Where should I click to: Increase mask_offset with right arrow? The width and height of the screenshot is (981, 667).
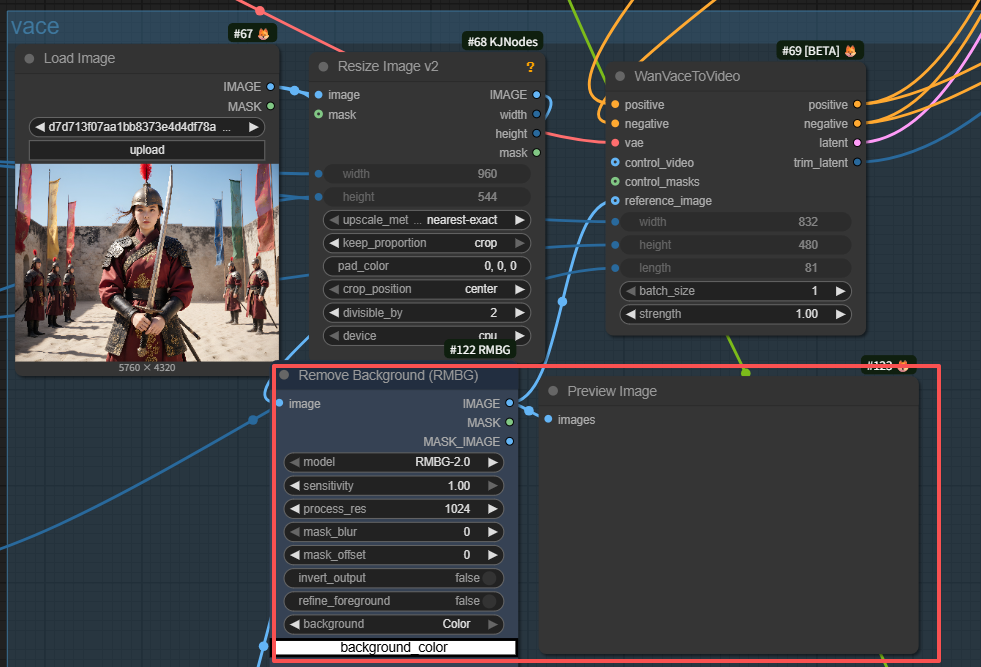(493, 555)
